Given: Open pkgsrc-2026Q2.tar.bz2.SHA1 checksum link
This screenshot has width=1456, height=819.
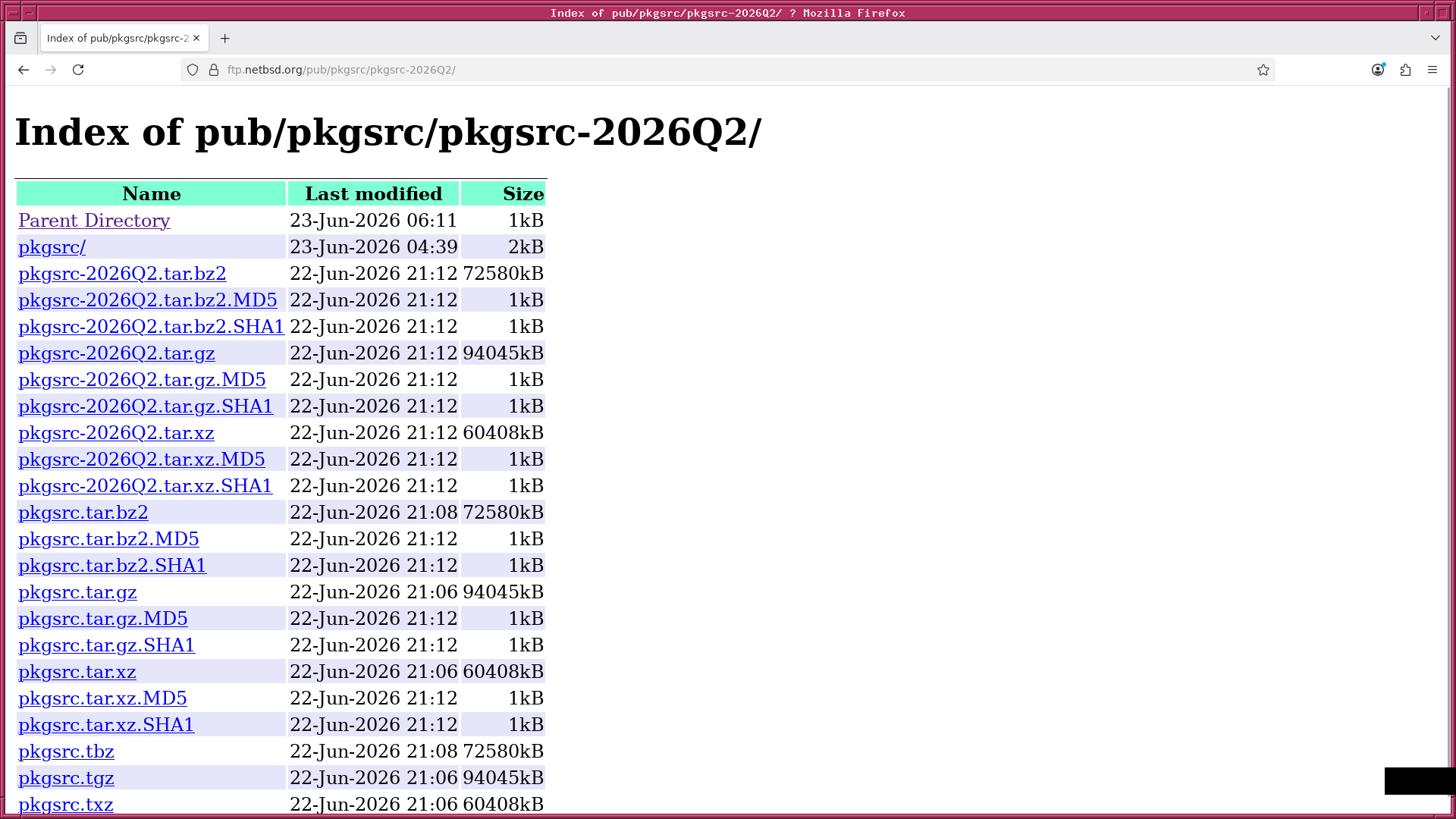Looking at the screenshot, I should (x=151, y=327).
